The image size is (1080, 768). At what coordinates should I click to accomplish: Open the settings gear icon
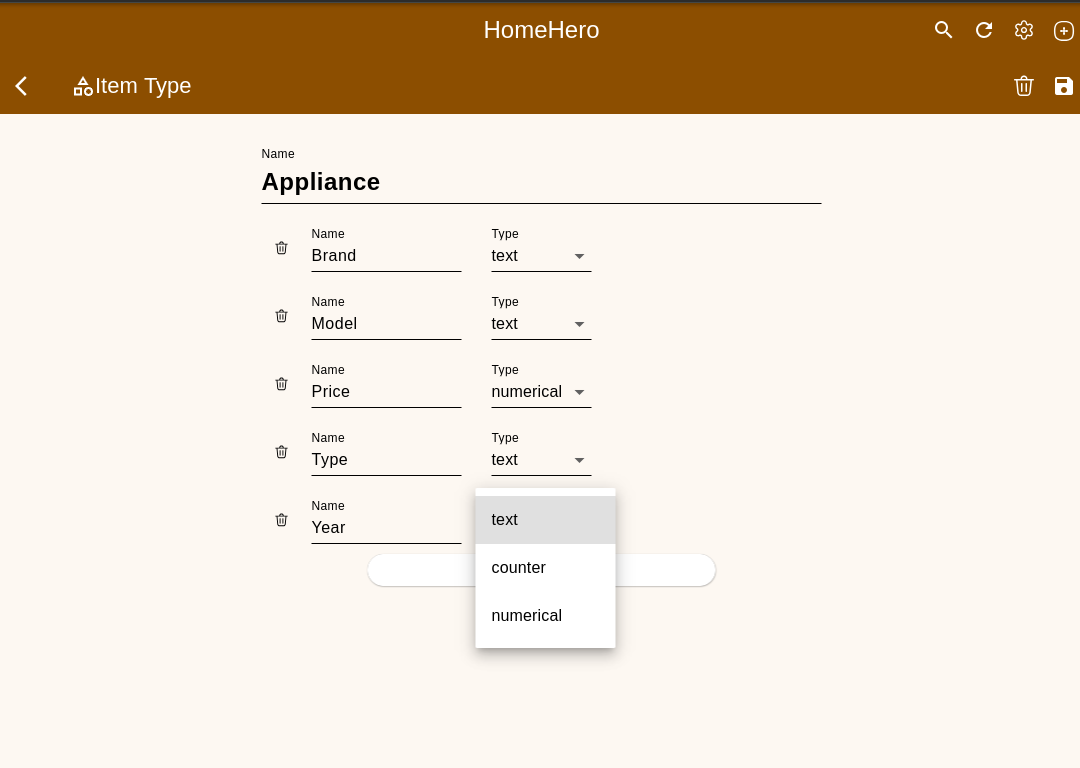click(x=1023, y=30)
